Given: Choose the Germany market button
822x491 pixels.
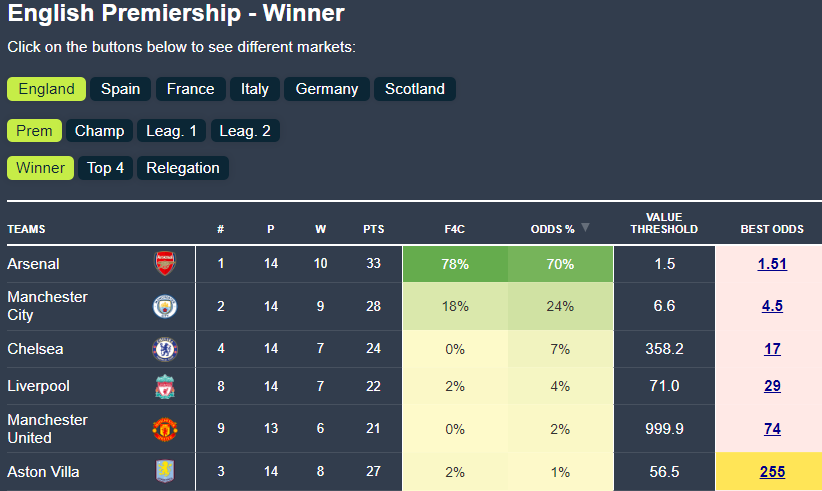Looking at the screenshot, I should click(327, 89).
